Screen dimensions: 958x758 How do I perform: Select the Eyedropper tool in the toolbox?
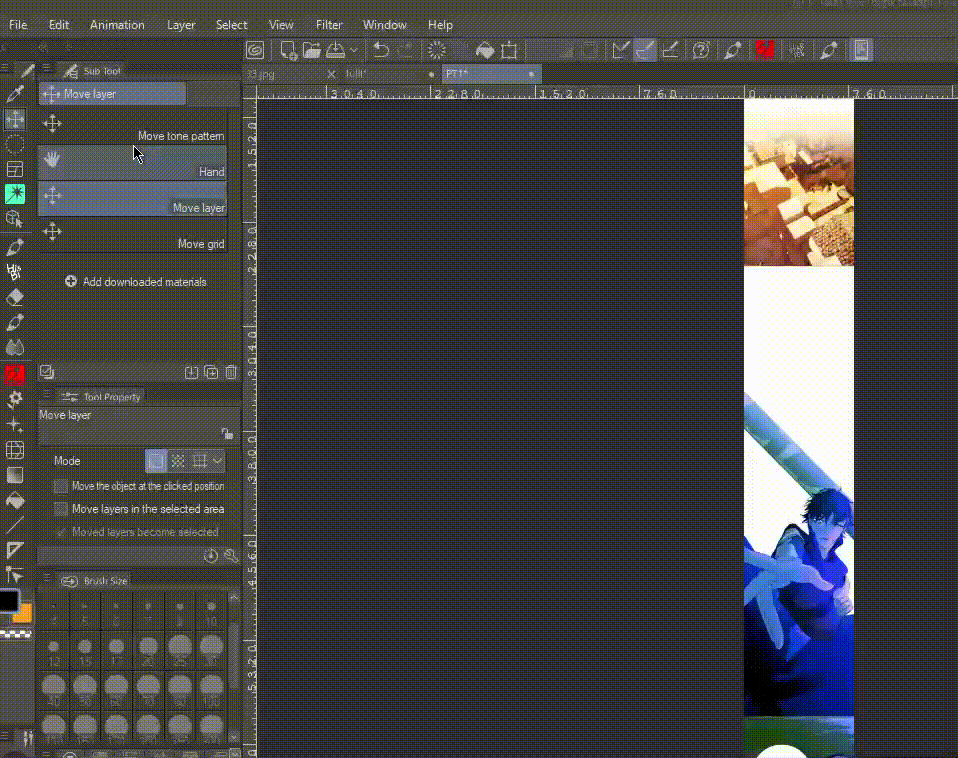(x=15, y=93)
